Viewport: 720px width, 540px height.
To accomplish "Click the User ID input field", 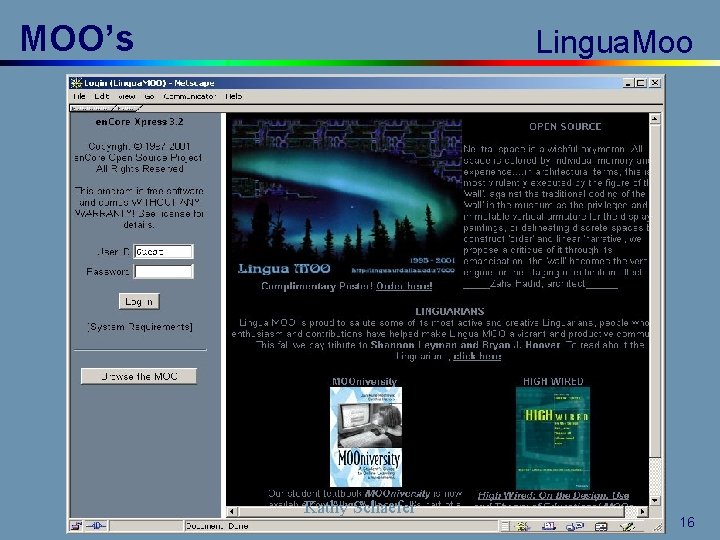I will [x=163, y=252].
